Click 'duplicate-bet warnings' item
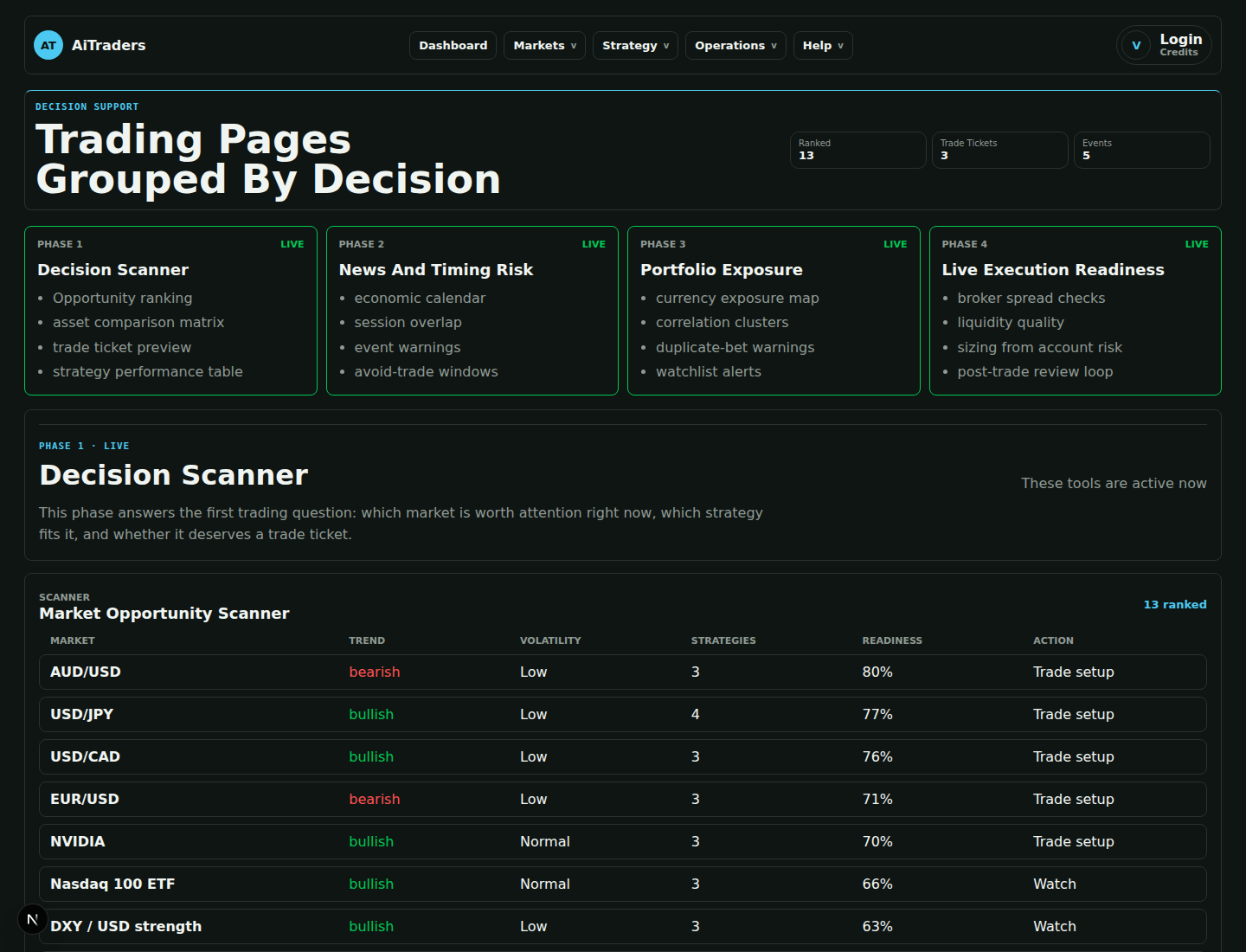The image size is (1246, 952). click(x=735, y=347)
